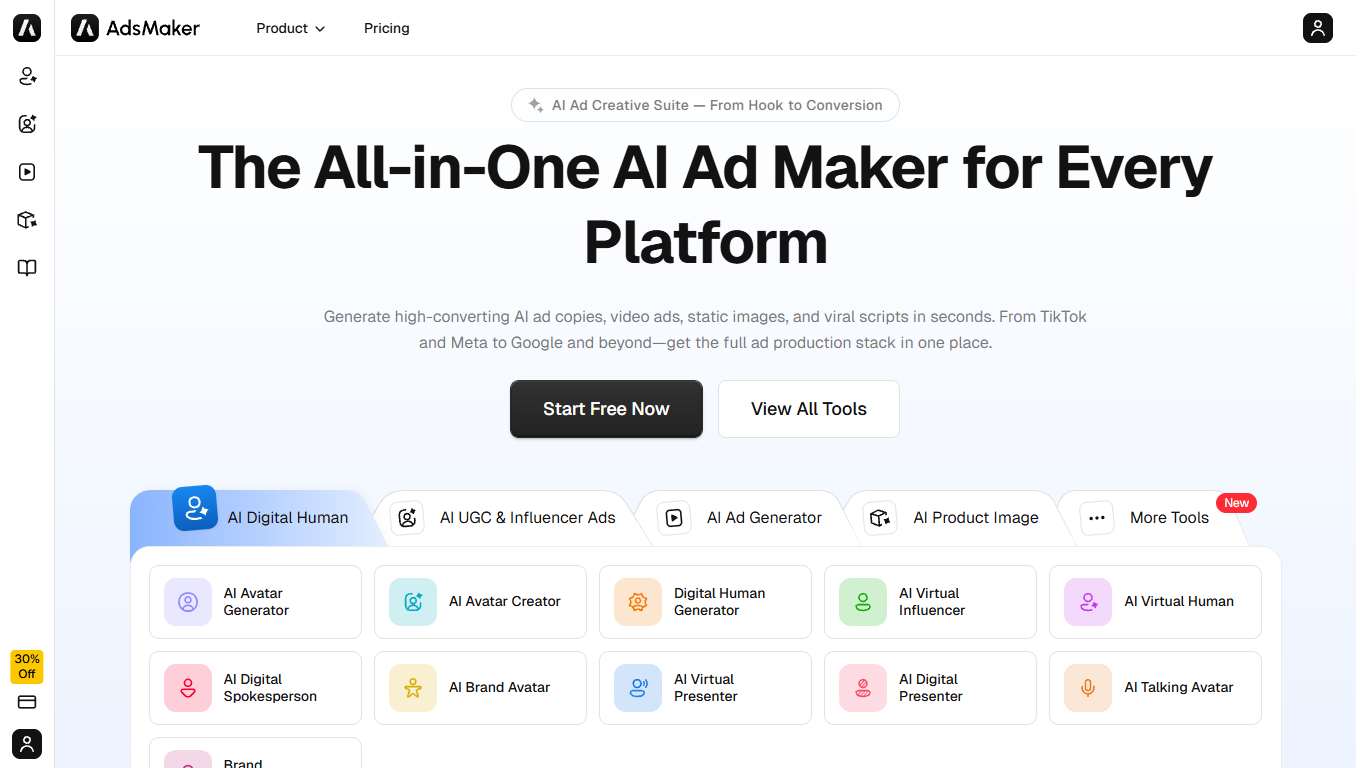
Task: Open the profile icon at top right
Action: point(1317,28)
